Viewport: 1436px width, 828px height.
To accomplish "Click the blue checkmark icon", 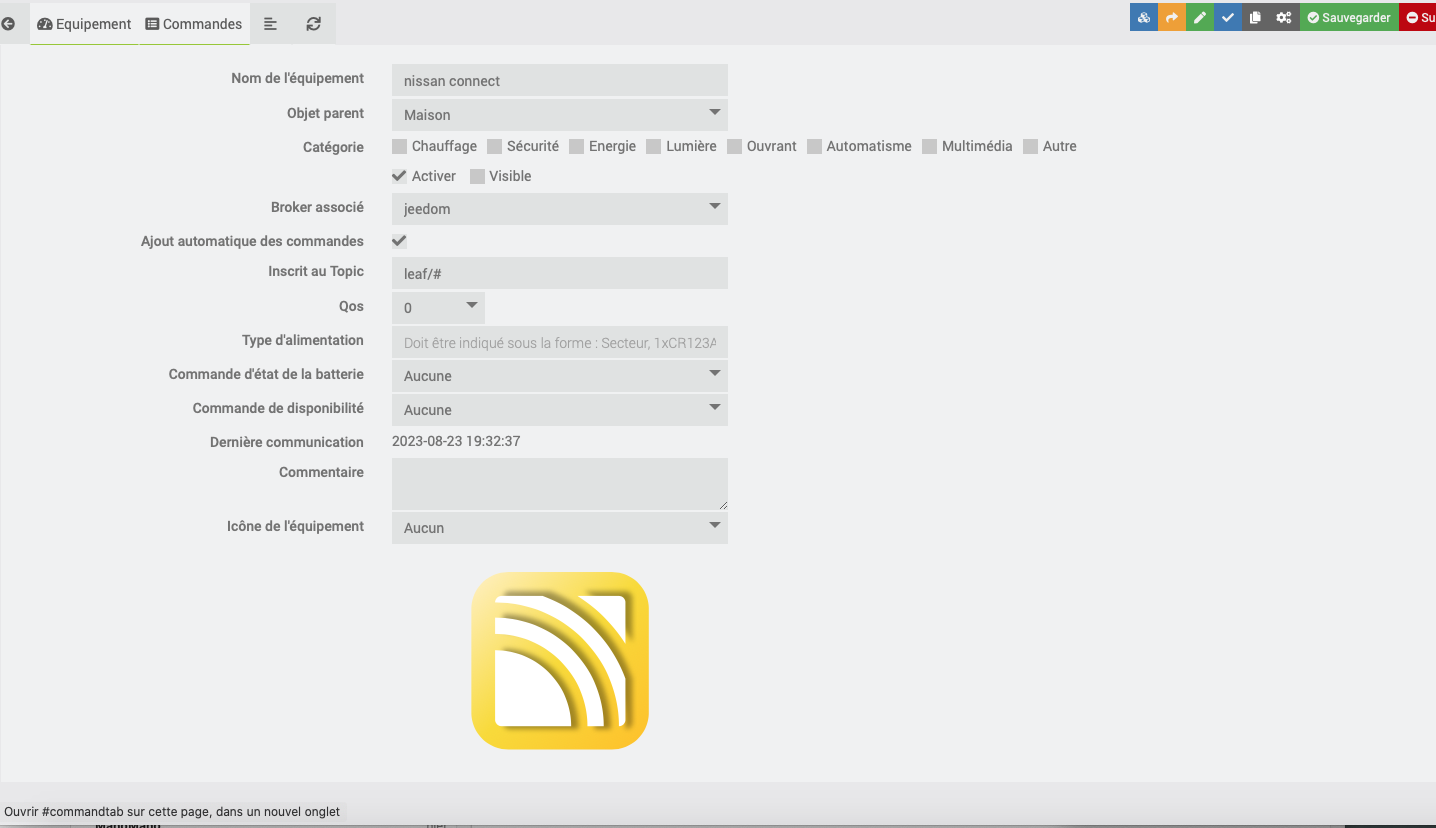I will (1227, 17).
